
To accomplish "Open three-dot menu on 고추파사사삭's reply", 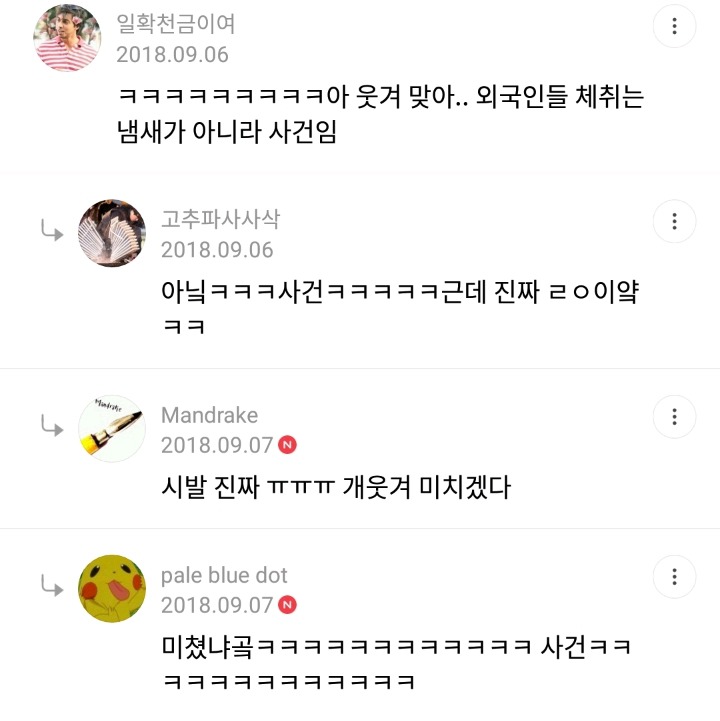I will (x=674, y=221).
